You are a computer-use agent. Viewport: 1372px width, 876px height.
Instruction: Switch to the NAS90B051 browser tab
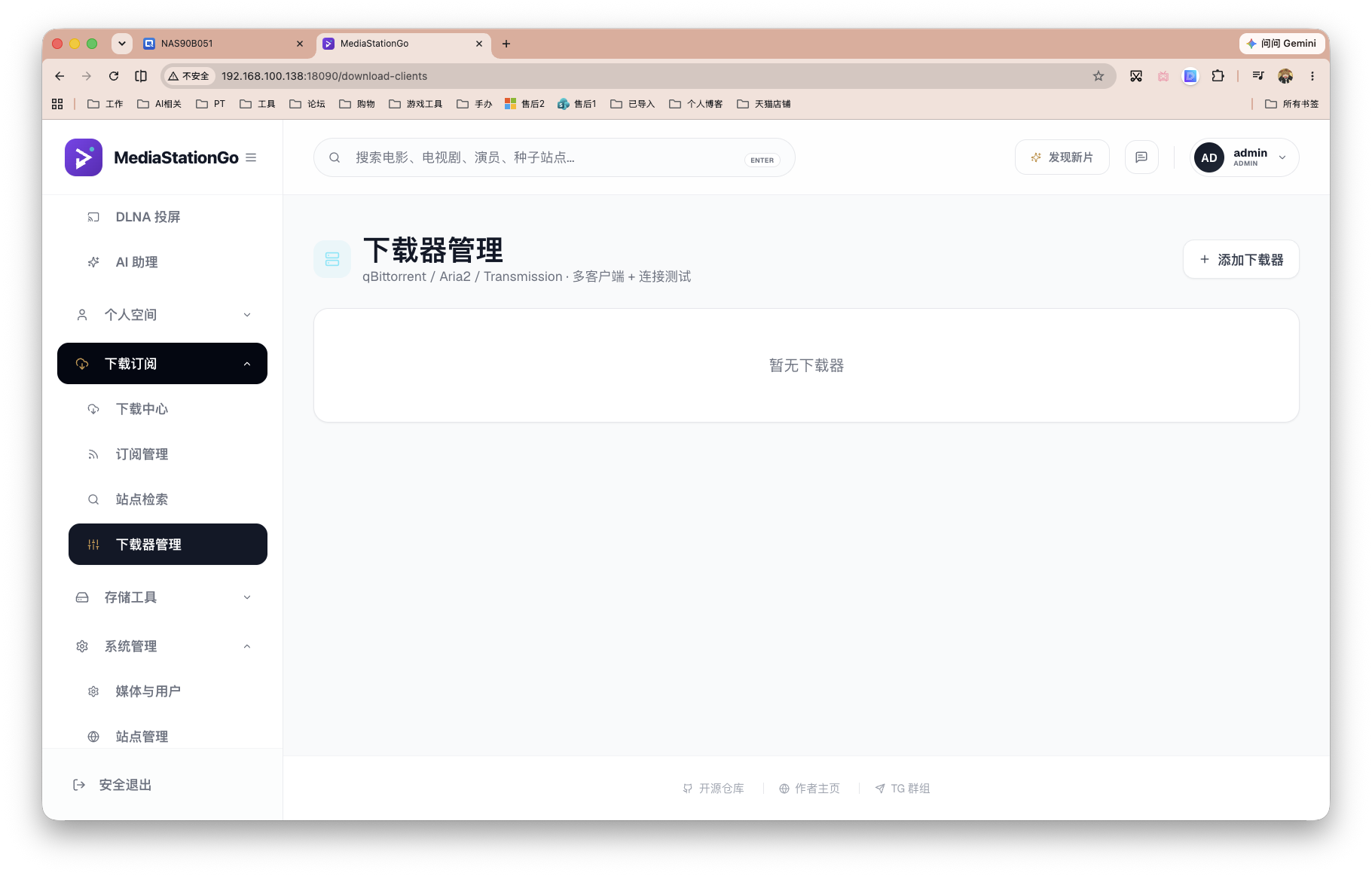point(223,44)
